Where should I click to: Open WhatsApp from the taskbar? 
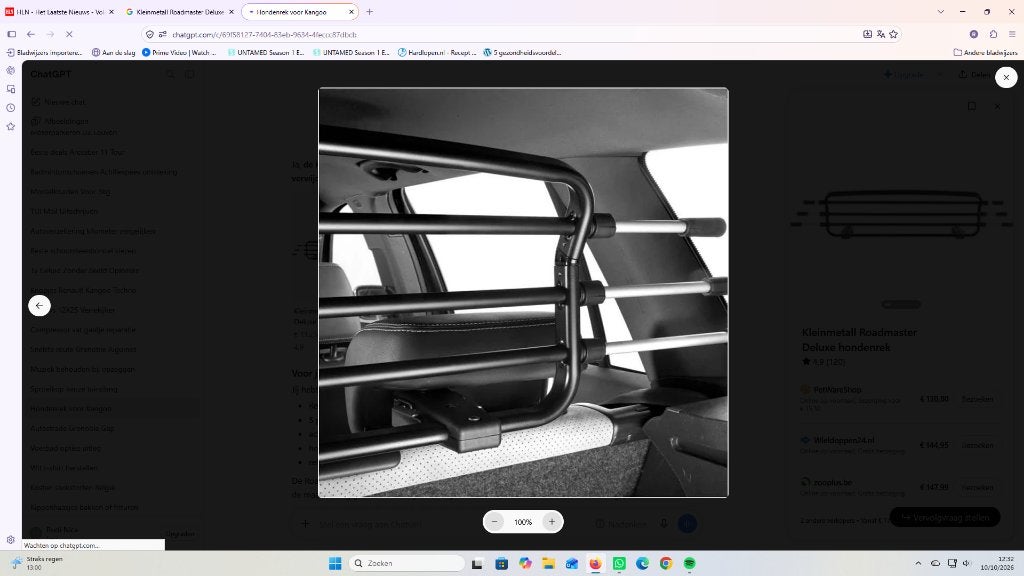click(x=619, y=563)
